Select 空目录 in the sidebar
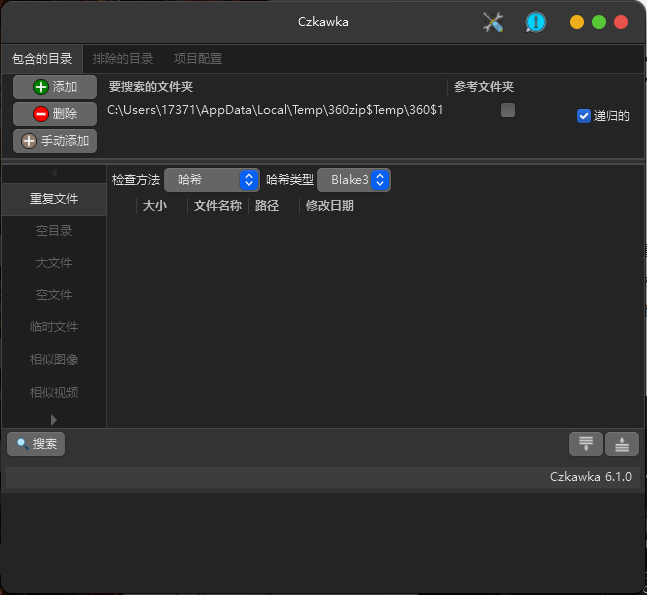This screenshot has height=595, width=647. coord(54,231)
